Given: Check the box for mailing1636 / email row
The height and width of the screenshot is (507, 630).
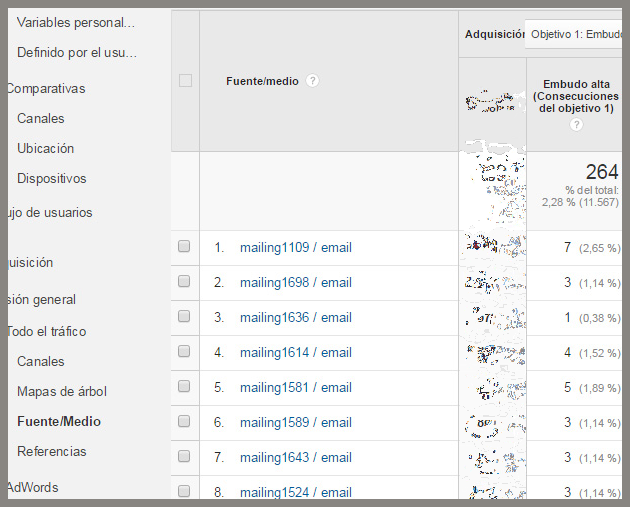Looking at the screenshot, I should click(x=184, y=317).
